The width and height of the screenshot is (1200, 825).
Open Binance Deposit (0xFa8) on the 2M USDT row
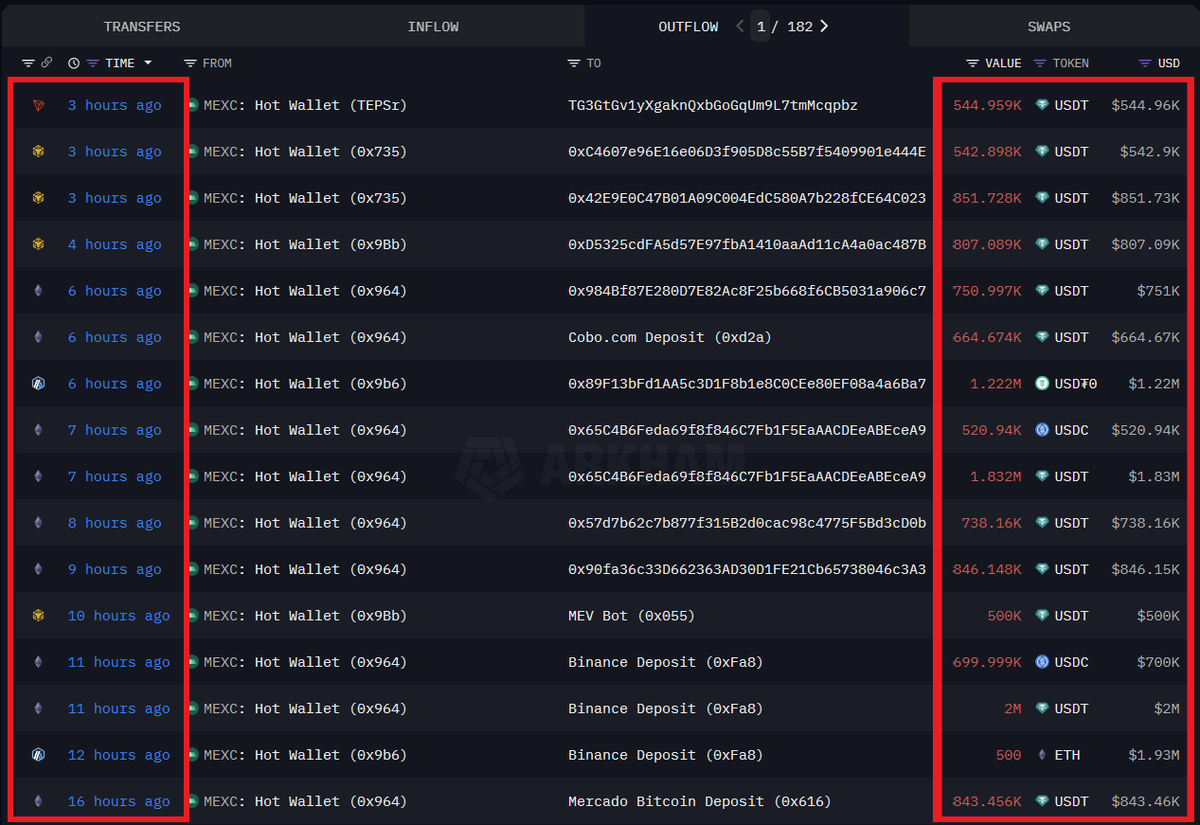pyautogui.click(x=666, y=708)
